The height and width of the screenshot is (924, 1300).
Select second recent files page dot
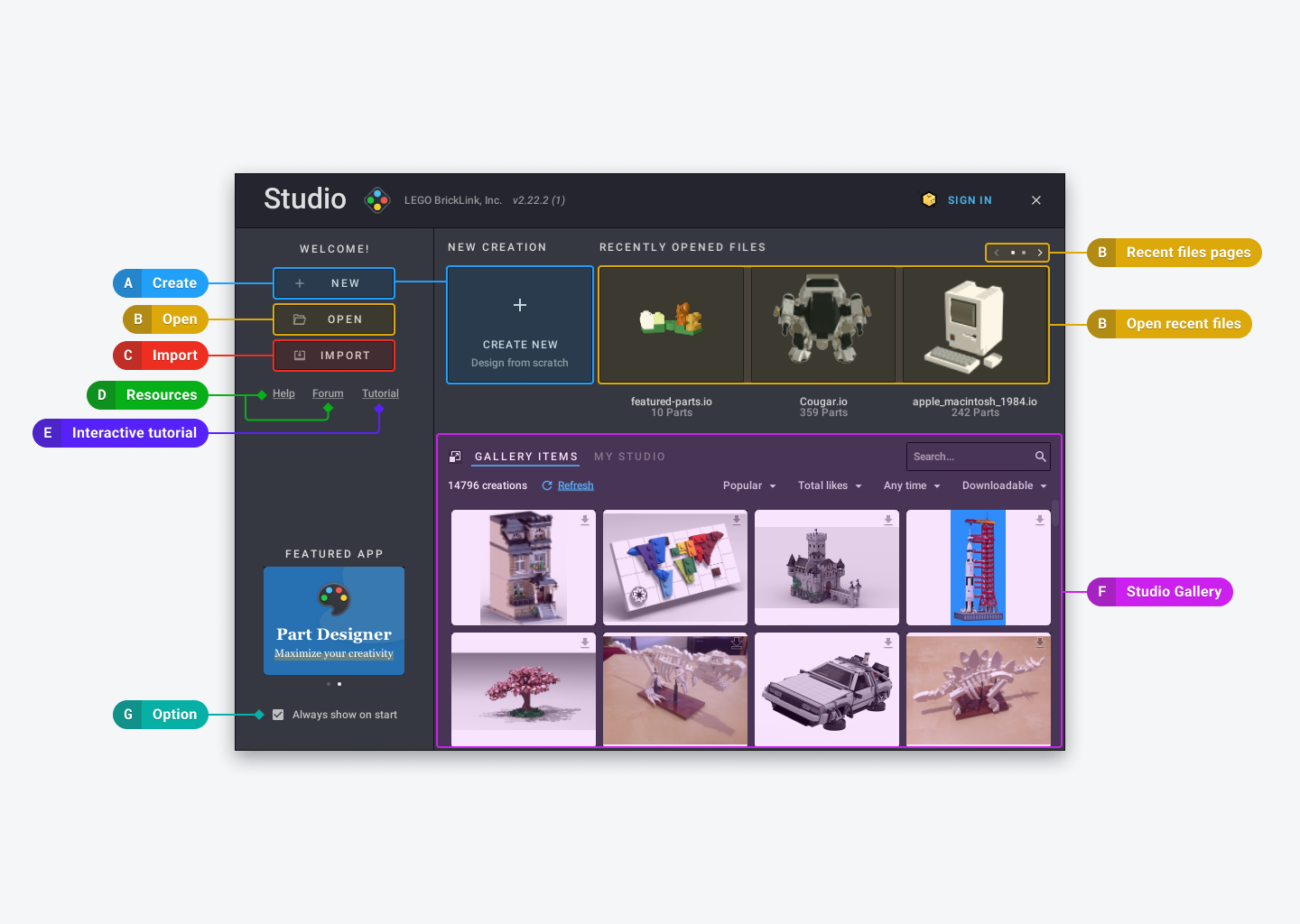[1024, 253]
